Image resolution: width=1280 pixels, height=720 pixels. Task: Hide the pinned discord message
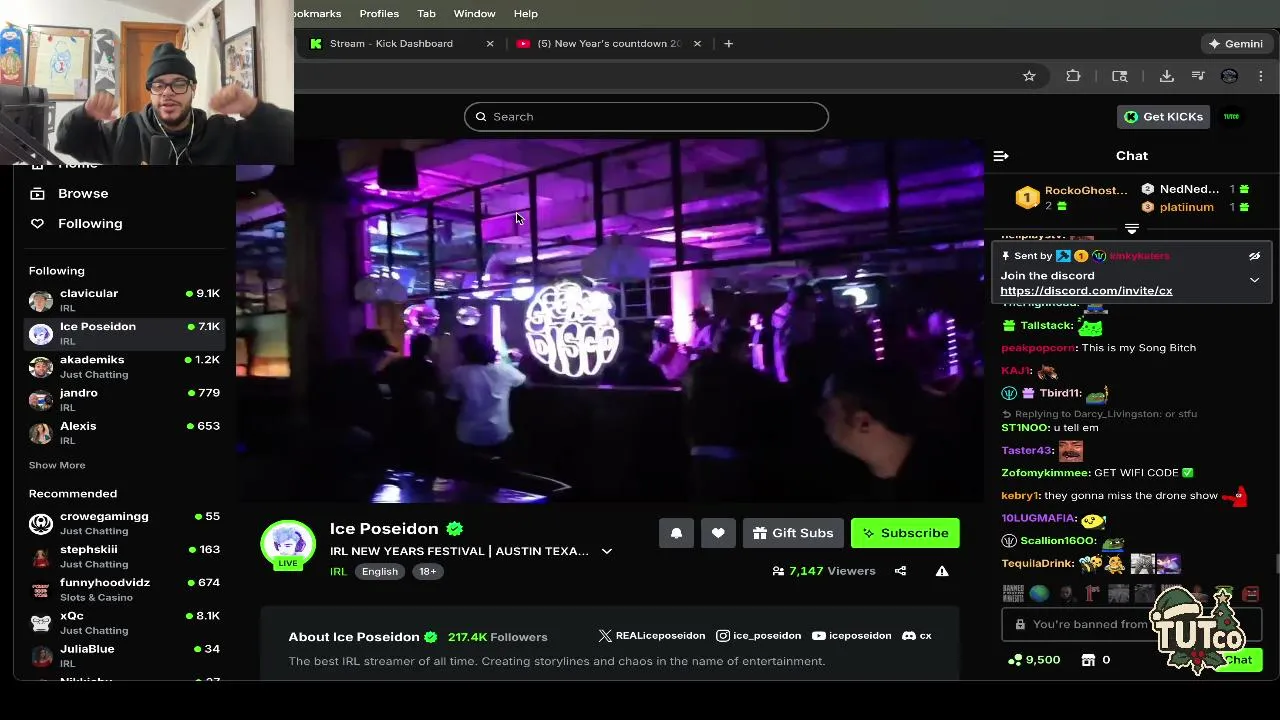(1254, 256)
